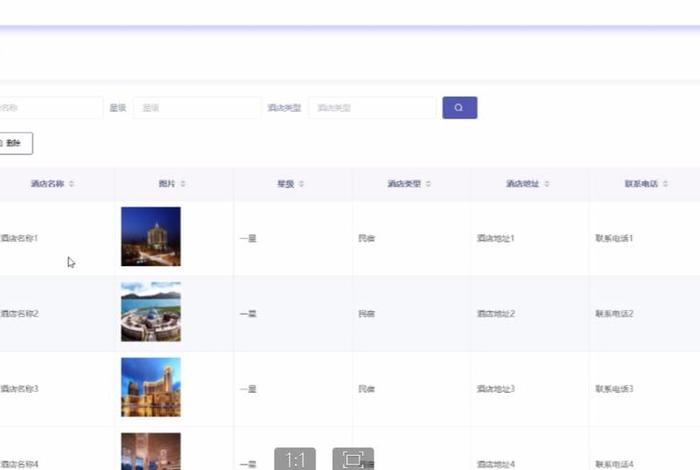Sort by the 酒店地址 column arrows
Screen dimensions: 700x470
[x=546, y=183]
